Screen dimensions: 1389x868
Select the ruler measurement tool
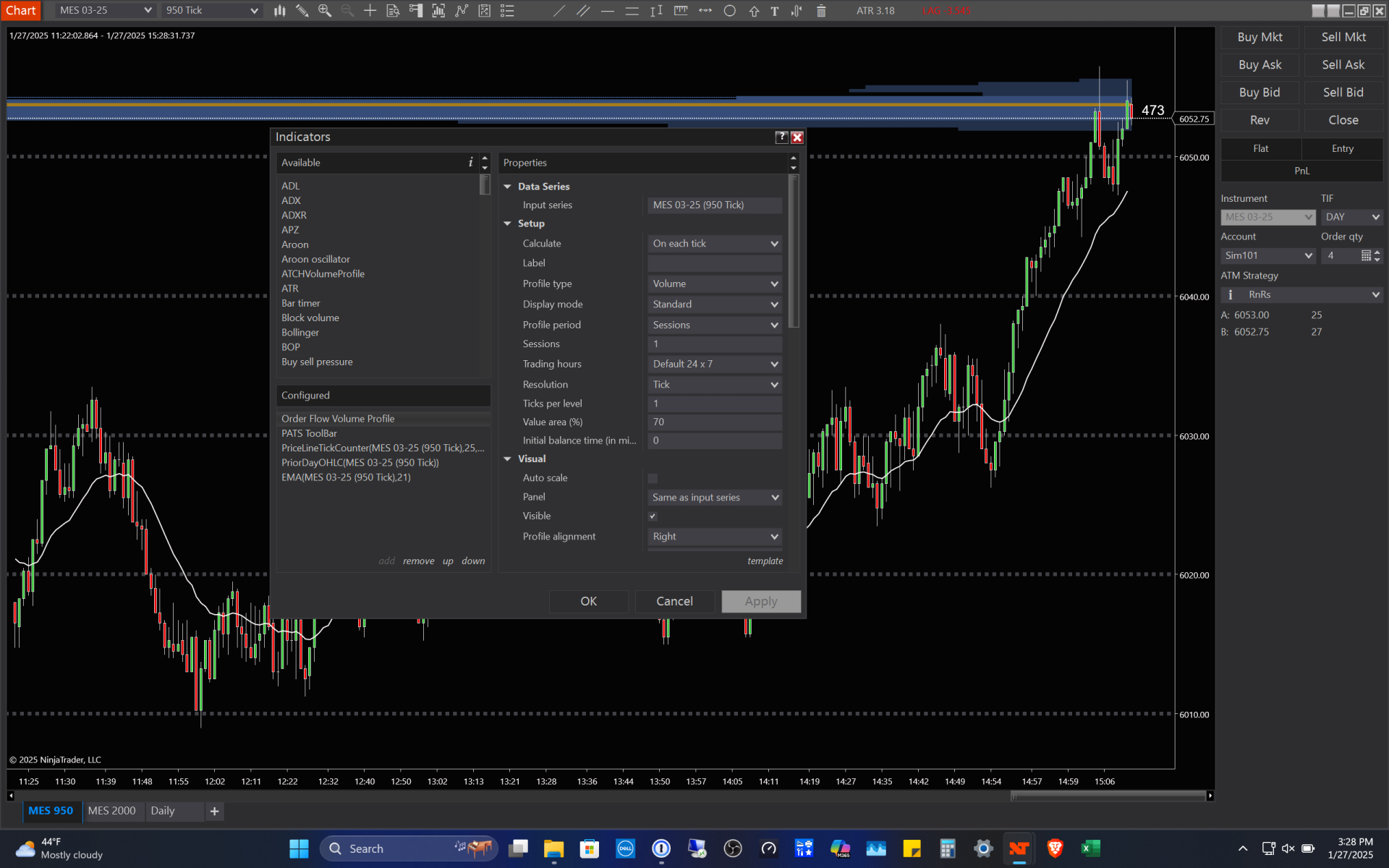[x=681, y=11]
